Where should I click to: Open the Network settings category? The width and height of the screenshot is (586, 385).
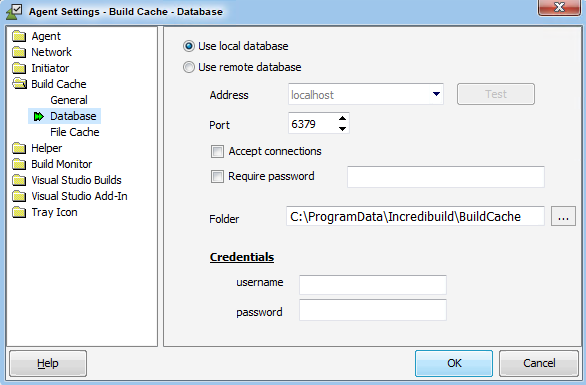[51, 52]
